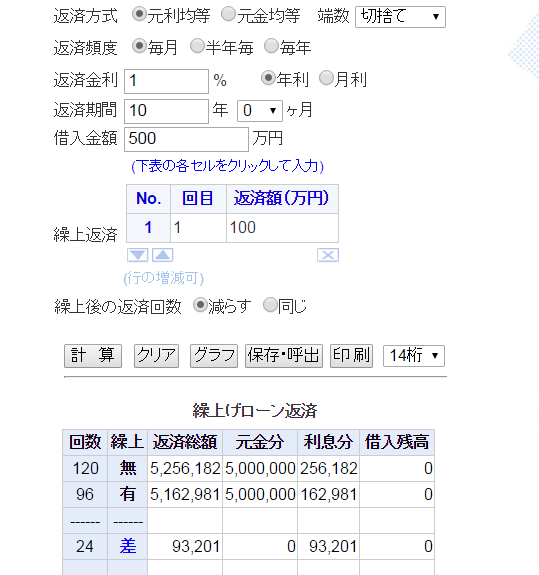Edit the 返済額 cell containing 100

point(282,228)
